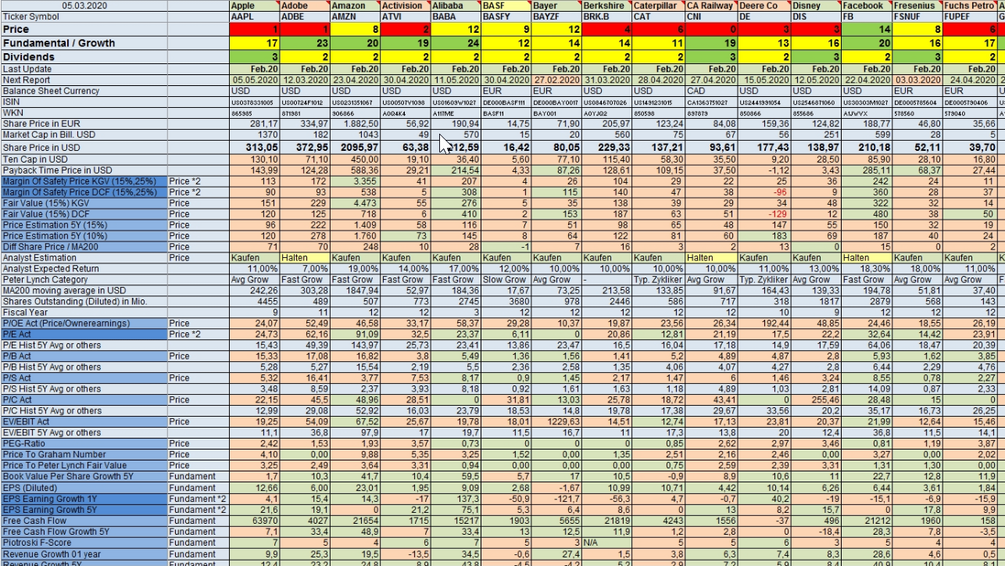Select Amazon share price 2095,97

tap(356, 147)
